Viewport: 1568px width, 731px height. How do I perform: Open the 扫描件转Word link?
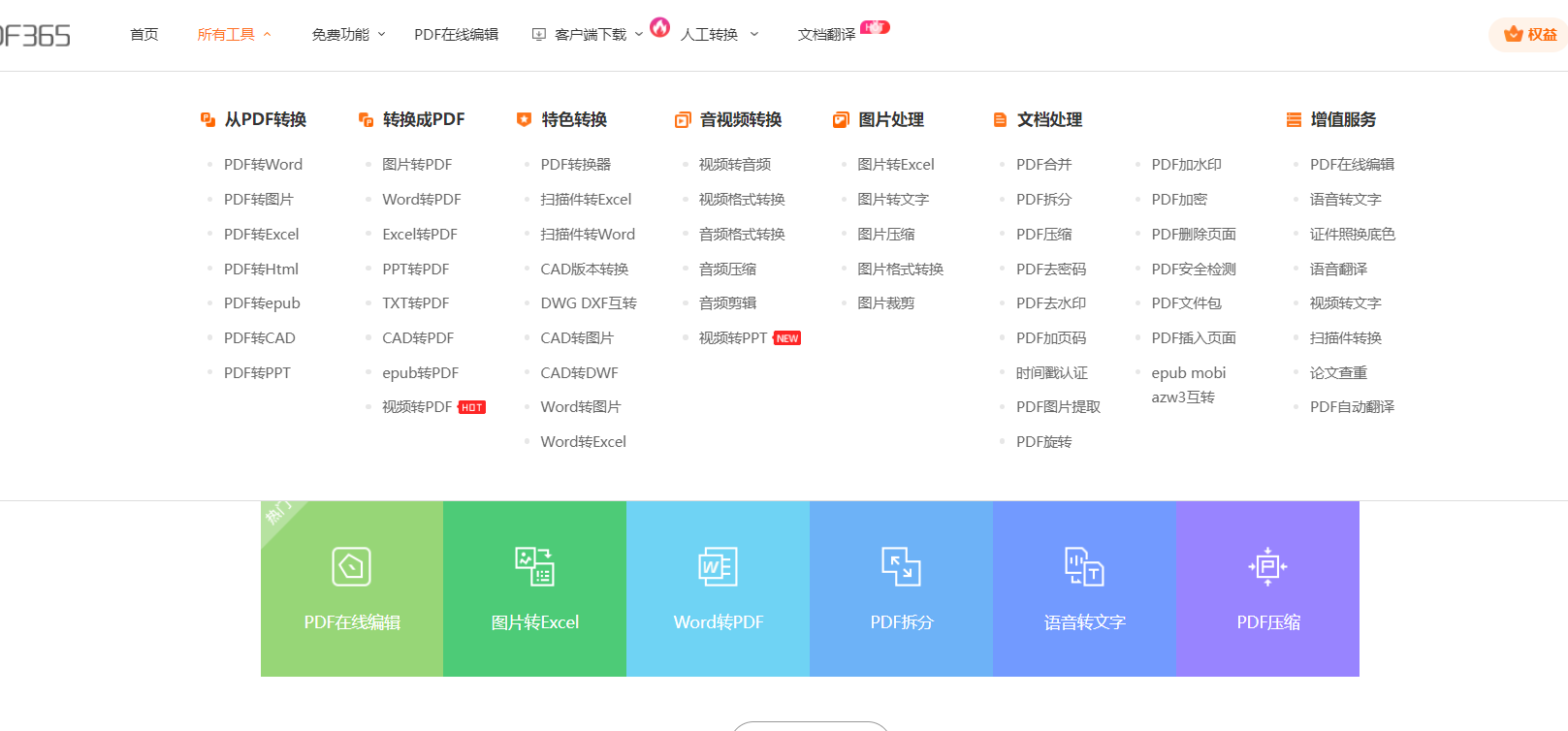(588, 235)
